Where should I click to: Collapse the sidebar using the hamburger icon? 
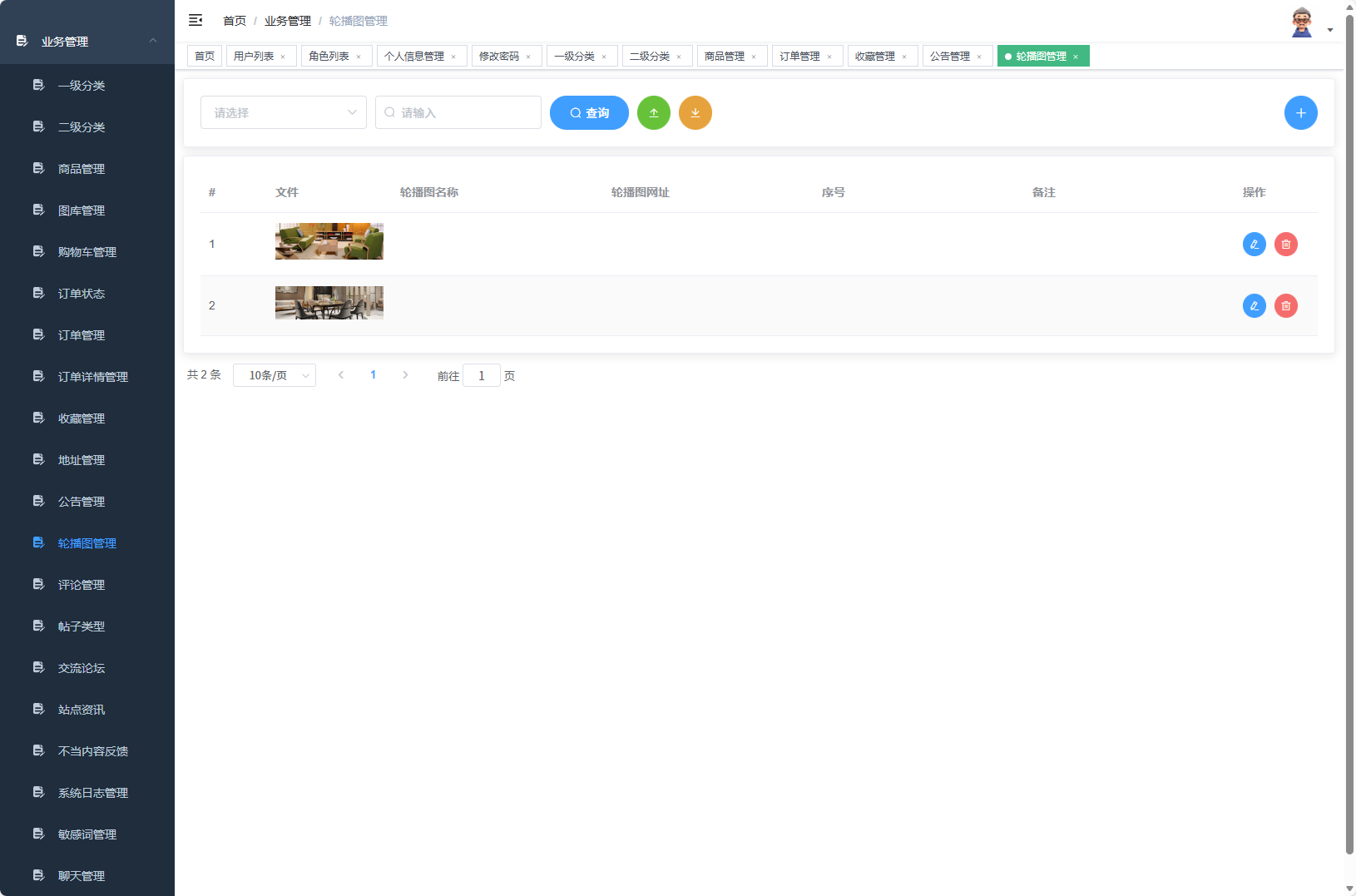(x=195, y=20)
